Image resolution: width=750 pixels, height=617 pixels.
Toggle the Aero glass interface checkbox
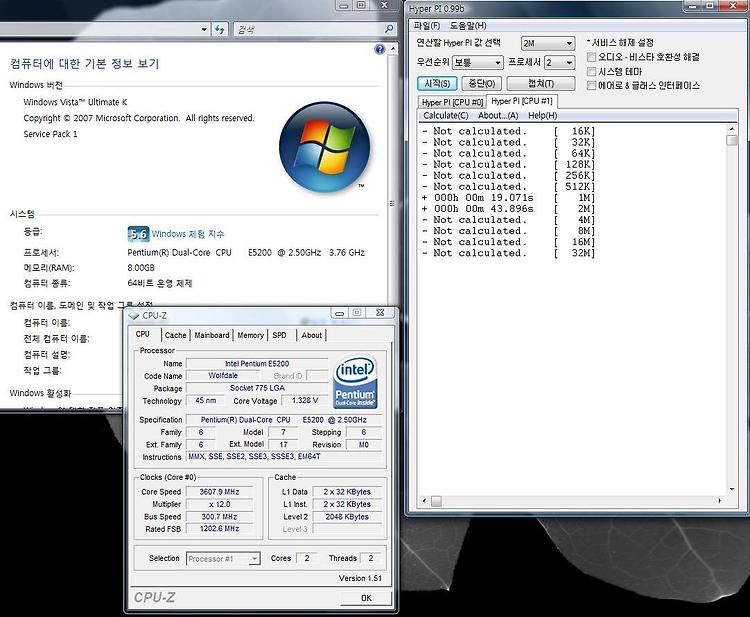pyautogui.click(x=592, y=86)
